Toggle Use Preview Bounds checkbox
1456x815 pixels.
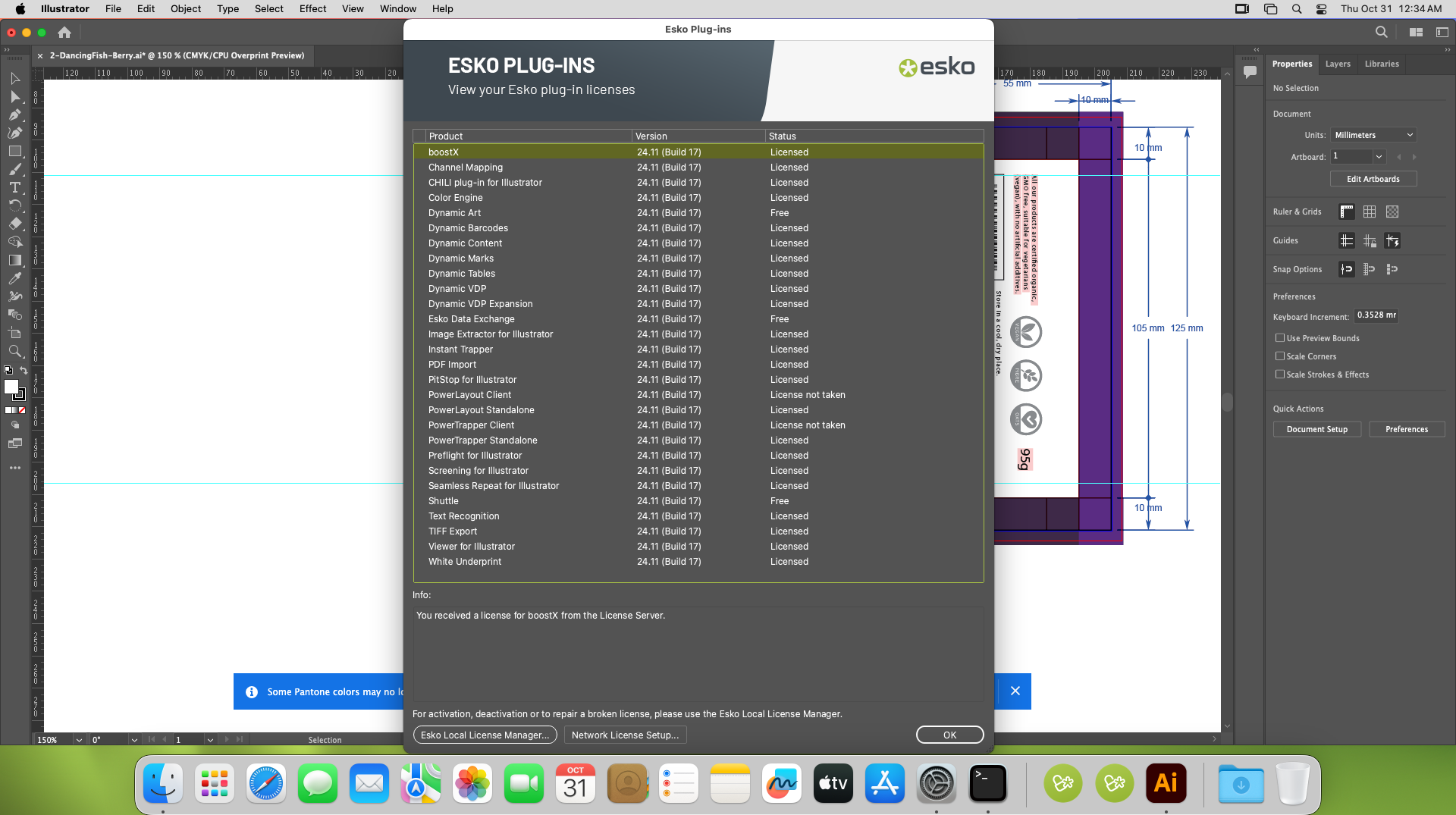[x=1280, y=338]
